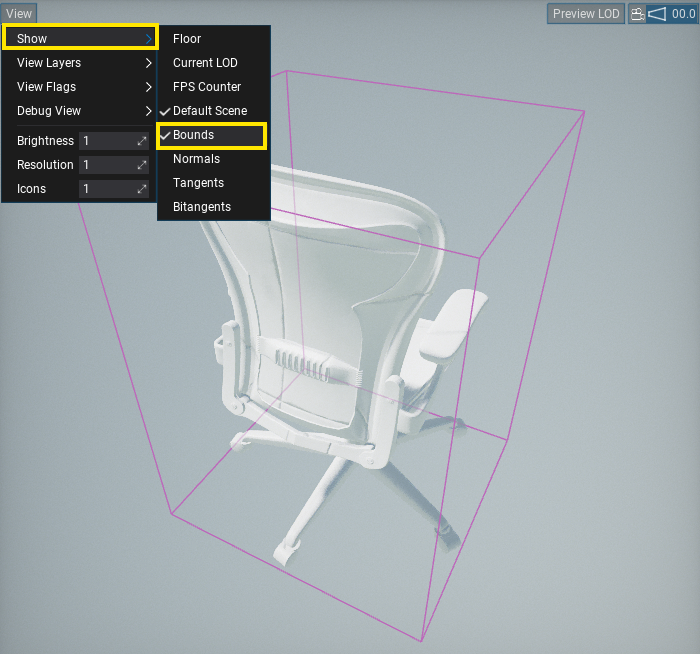Click the Resolution slider arrow icon
The height and width of the screenshot is (654, 700).
pyautogui.click(x=142, y=165)
